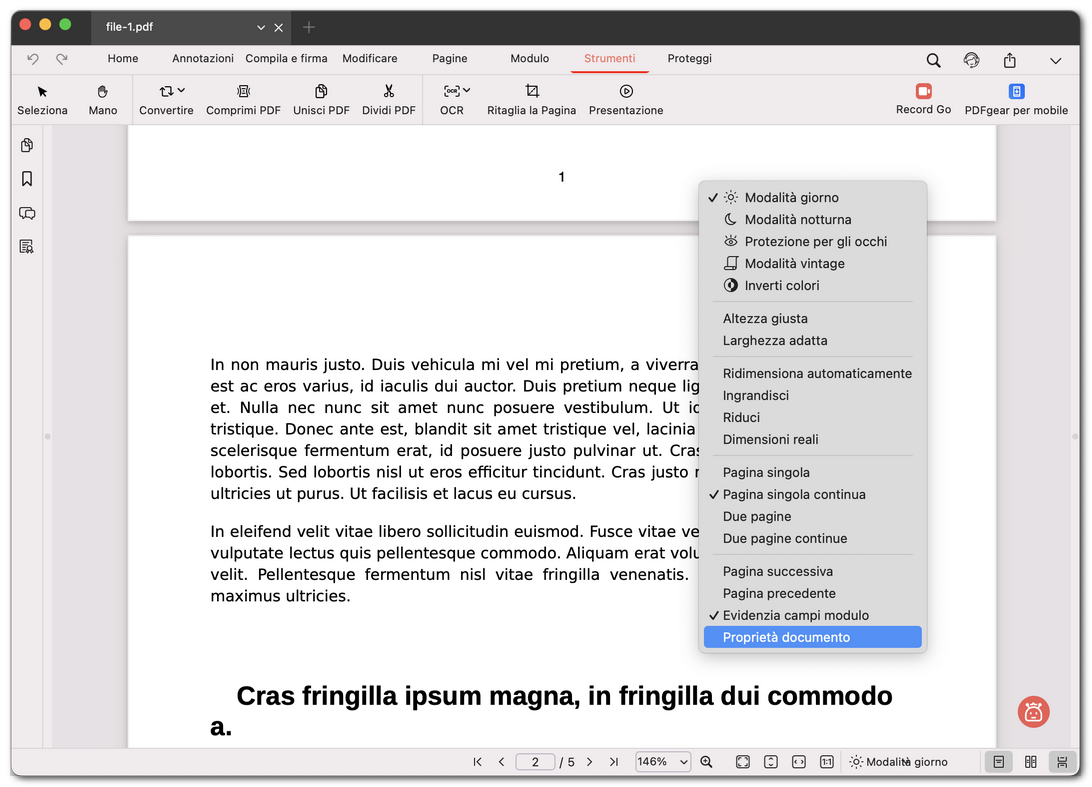Select Proprietà documento from the menu
Image resolution: width=1092 pixels, height=787 pixels.
point(785,637)
